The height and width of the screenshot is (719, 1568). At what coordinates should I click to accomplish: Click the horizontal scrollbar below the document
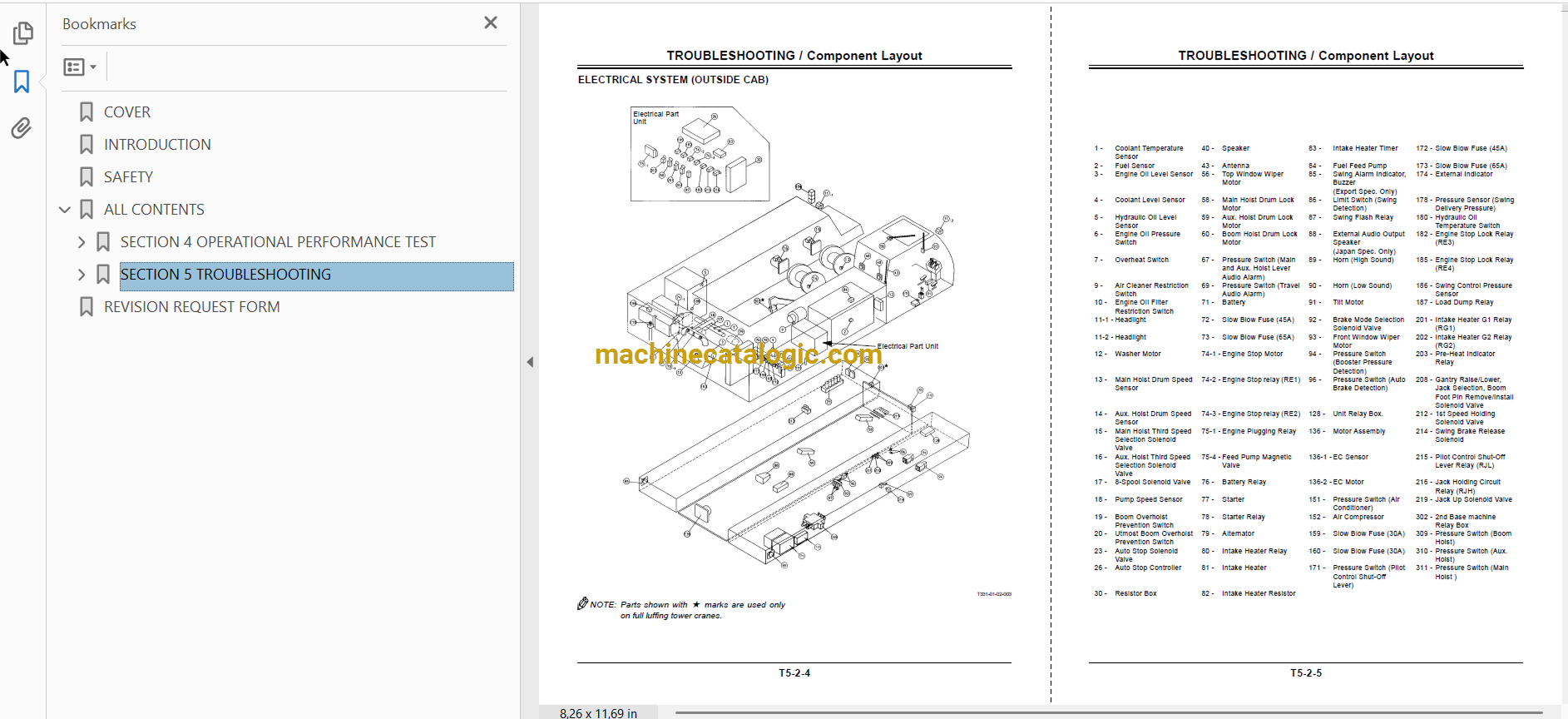(1109, 712)
